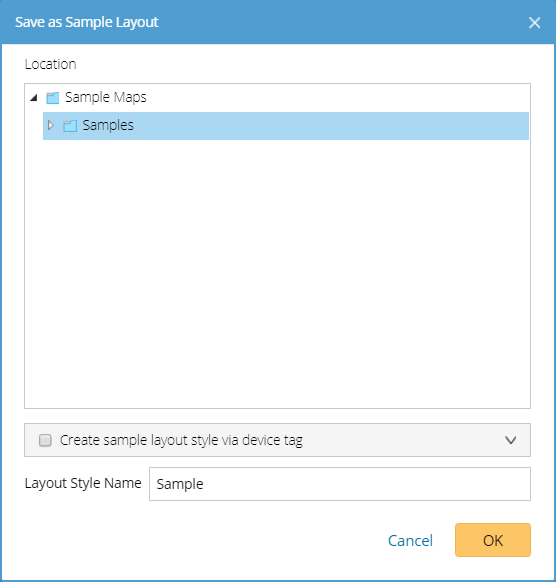
Task: Click the Location heading label
Action: point(50,64)
